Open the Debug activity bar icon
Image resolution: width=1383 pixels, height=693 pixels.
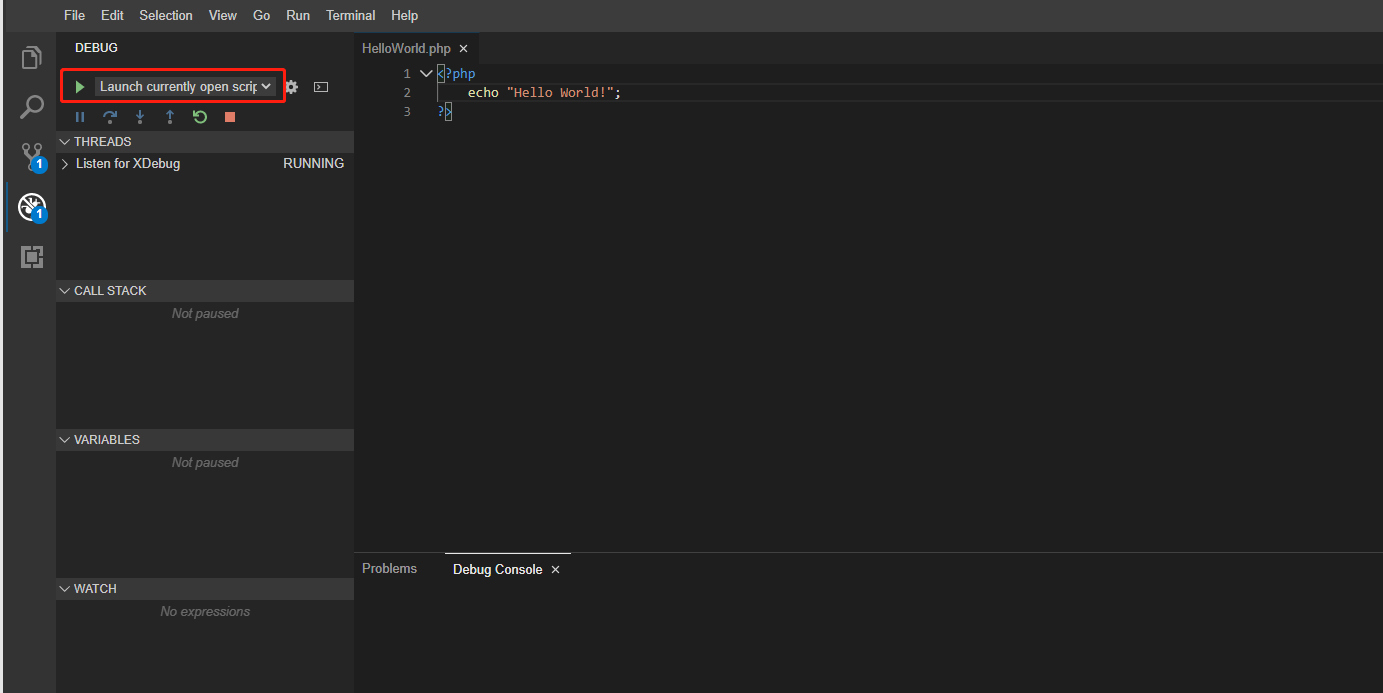pos(32,207)
